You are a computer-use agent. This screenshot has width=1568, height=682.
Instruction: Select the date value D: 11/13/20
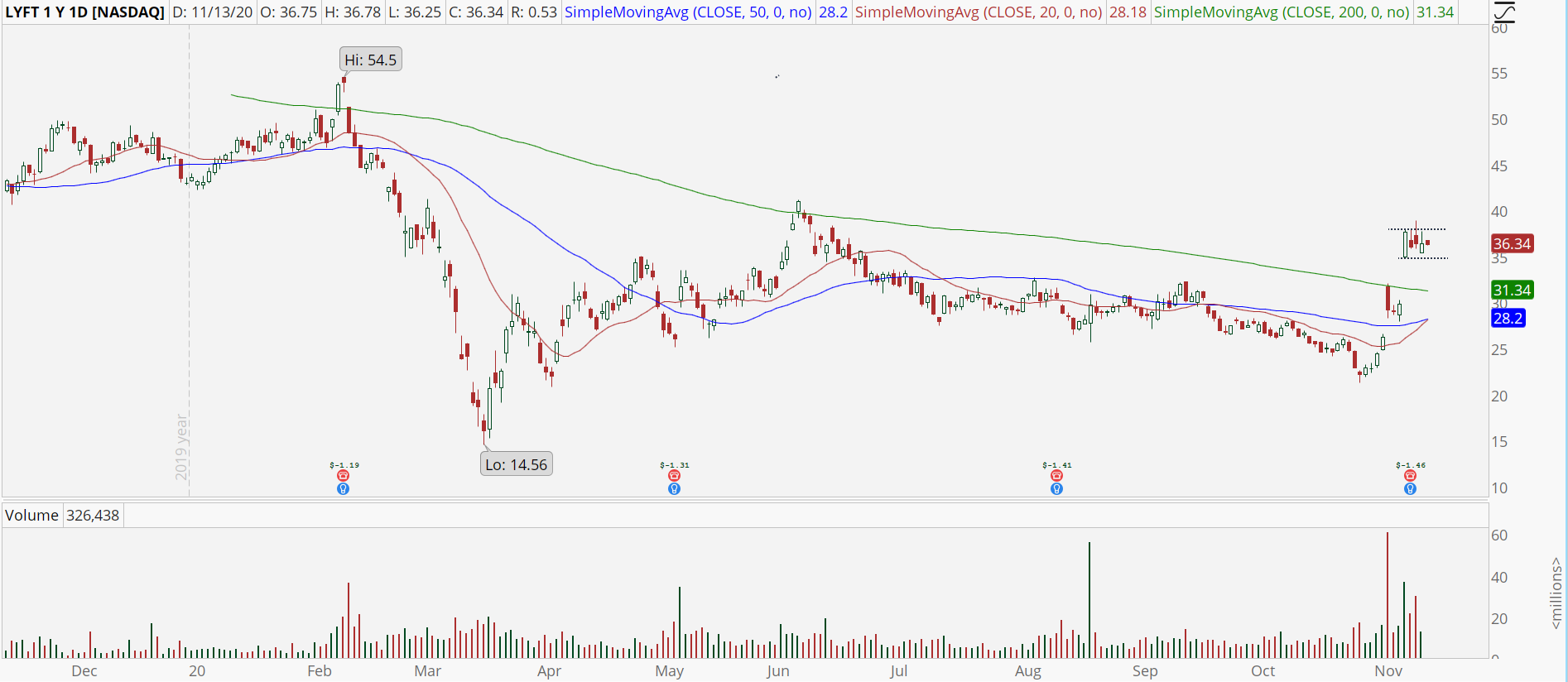click(x=213, y=12)
